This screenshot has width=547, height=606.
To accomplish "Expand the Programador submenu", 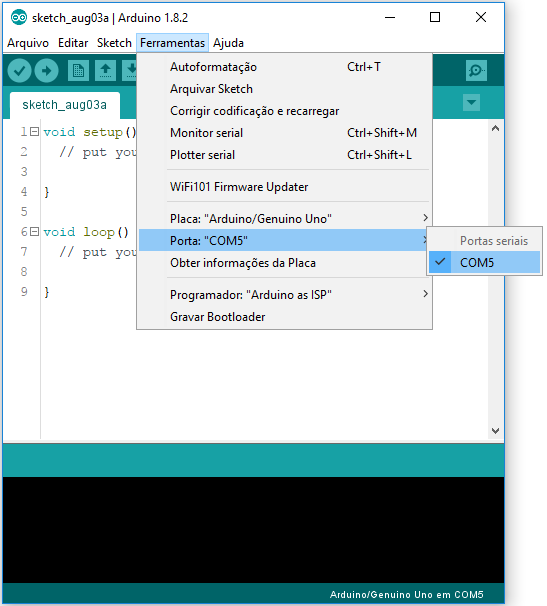I will click(284, 294).
